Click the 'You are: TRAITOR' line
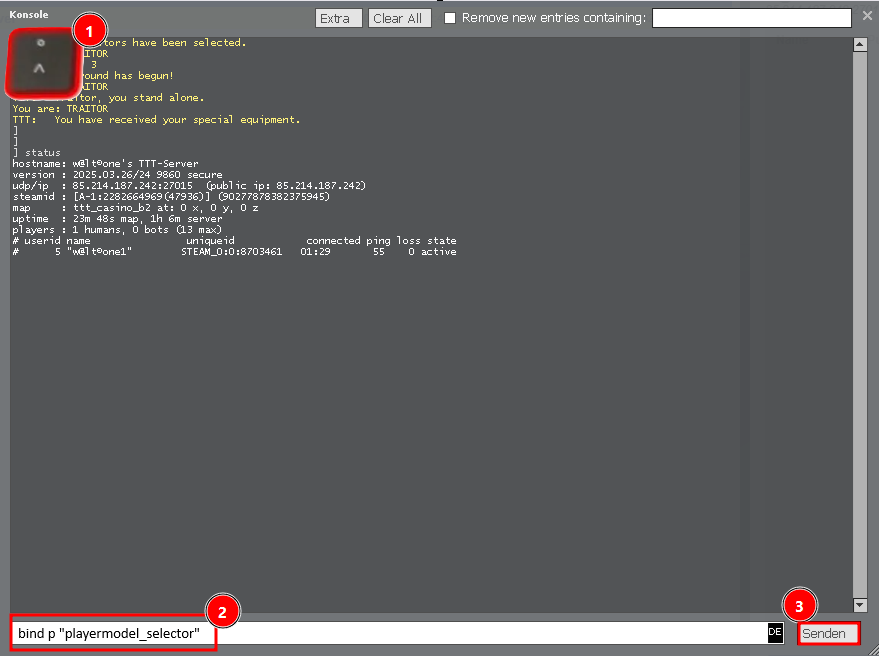 pos(60,109)
